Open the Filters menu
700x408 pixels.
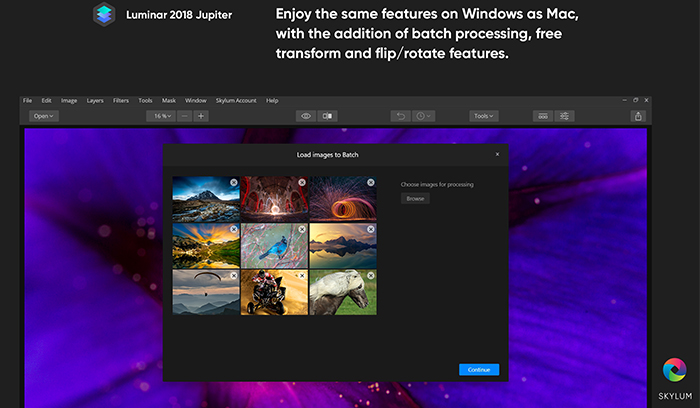(121, 100)
